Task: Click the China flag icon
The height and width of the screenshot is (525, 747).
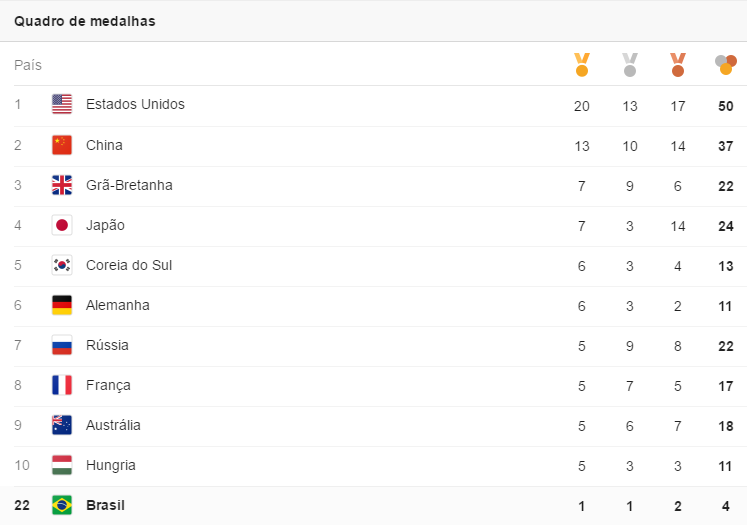Action: coord(62,145)
